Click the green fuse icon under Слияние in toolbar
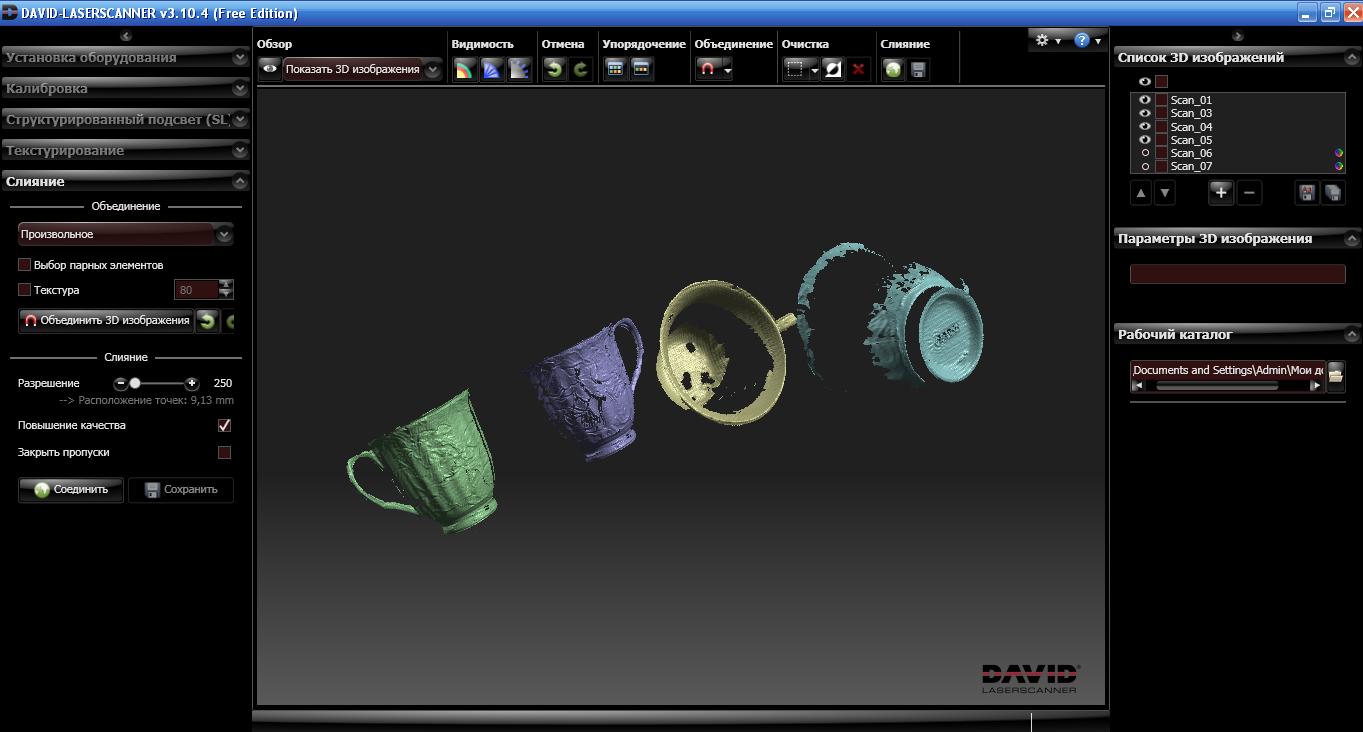 tap(893, 69)
